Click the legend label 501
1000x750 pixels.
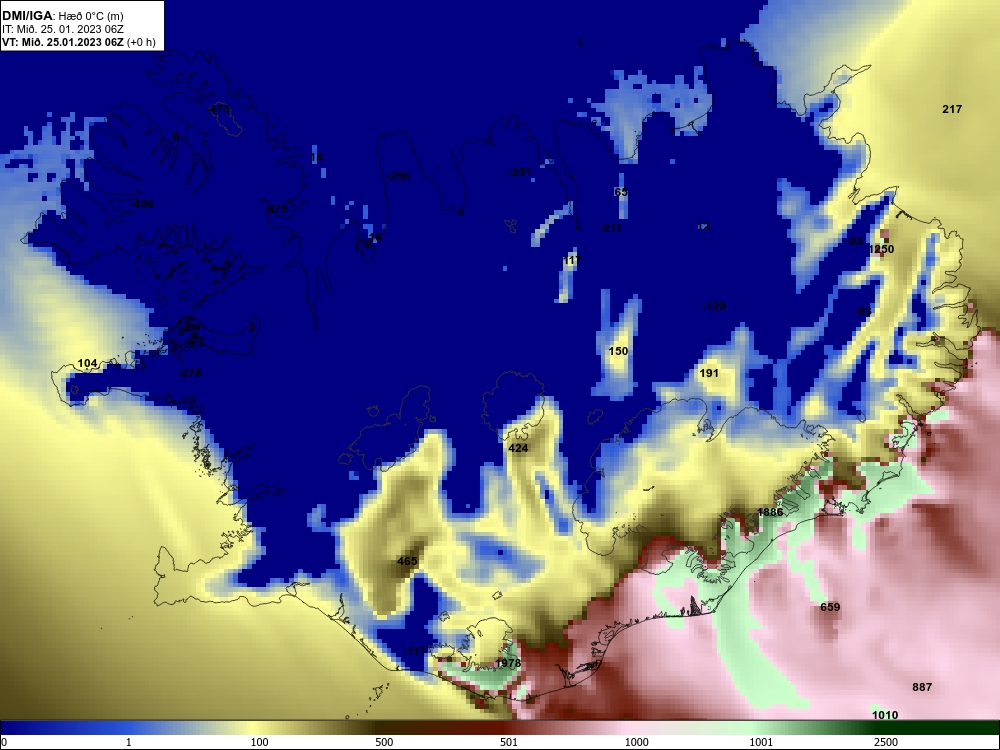(508, 742)
